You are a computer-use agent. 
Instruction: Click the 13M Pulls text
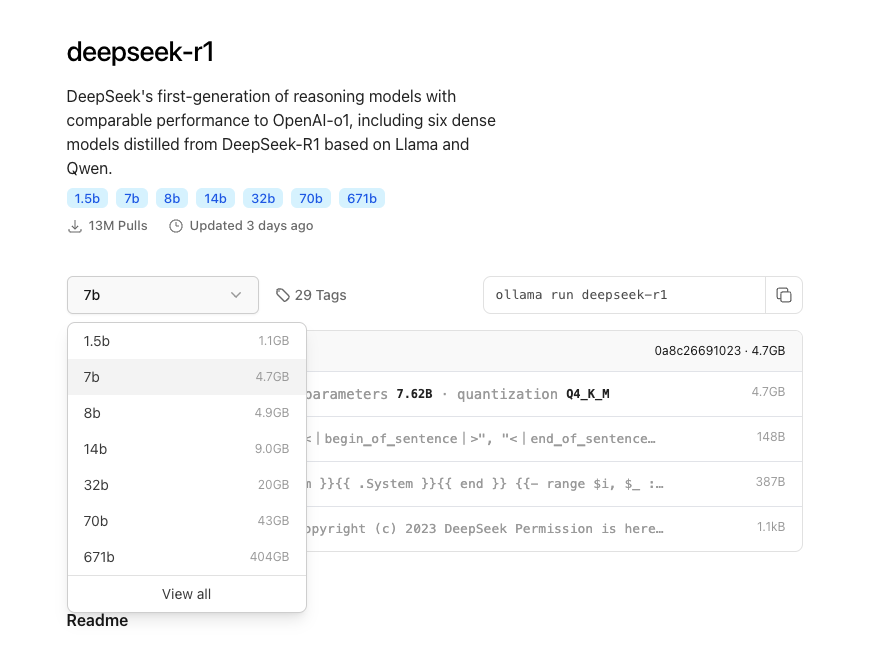[118, 226]
